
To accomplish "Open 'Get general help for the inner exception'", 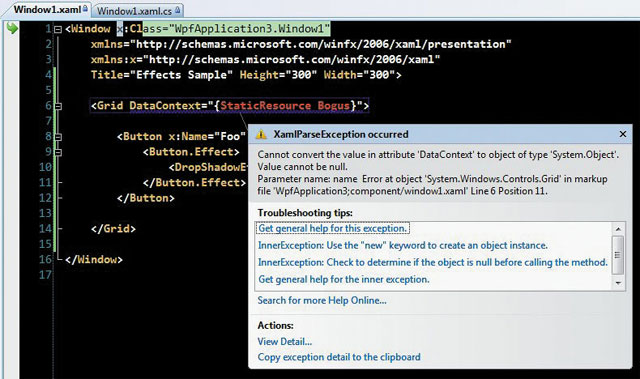I will point(344,279).
